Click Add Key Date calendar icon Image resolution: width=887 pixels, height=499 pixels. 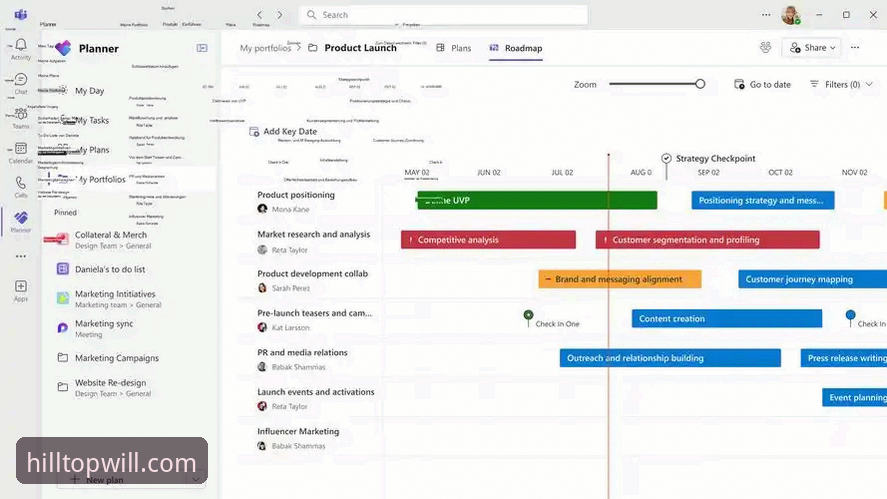pyautogui.click(x=254, y=131)
